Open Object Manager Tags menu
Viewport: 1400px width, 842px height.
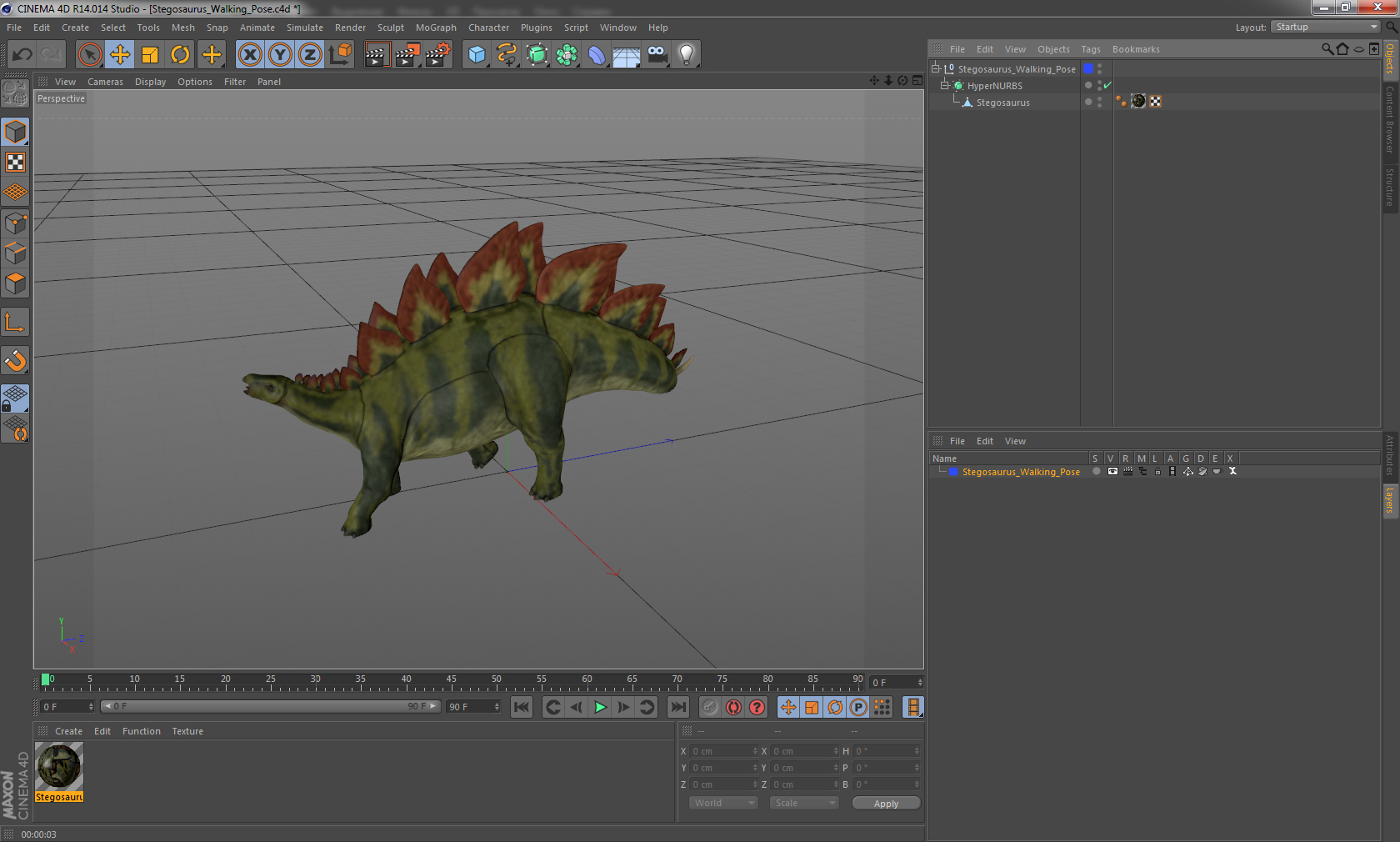tap(1091, 49)
